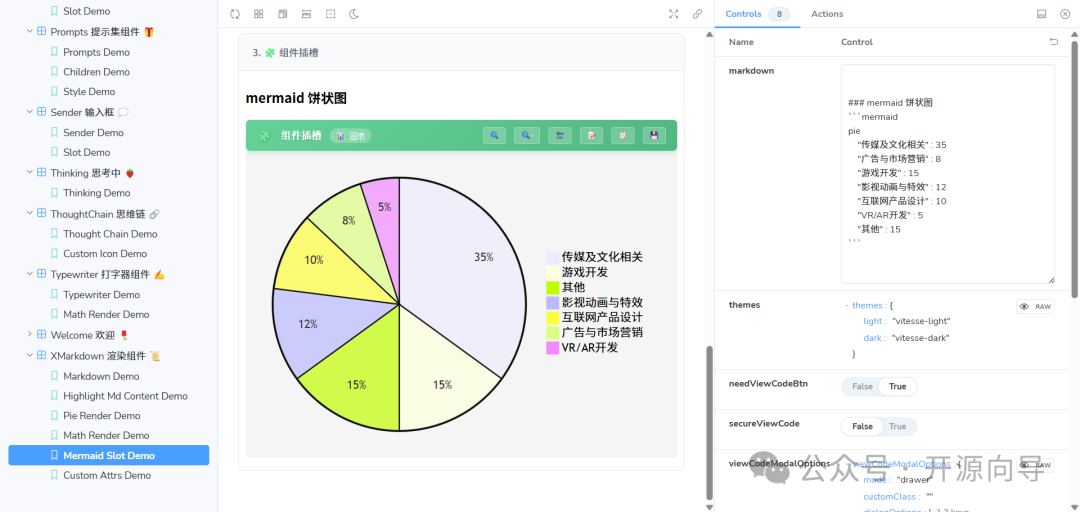Click the clipboard copy icon in green toolbar
This screenshot has height=512, width=1080.
click(x=623, y=136)
